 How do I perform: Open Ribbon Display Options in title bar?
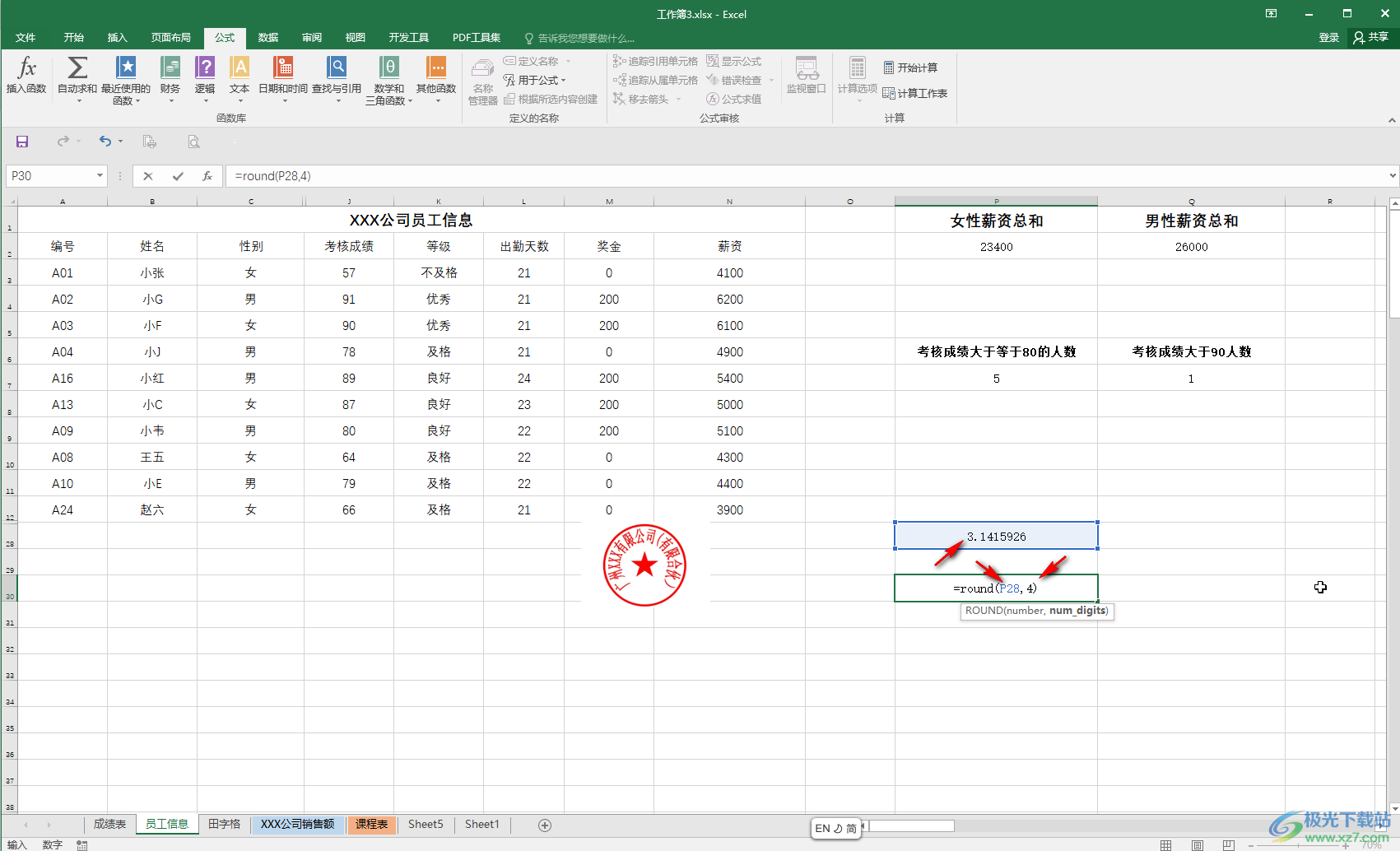[1271, 13]
